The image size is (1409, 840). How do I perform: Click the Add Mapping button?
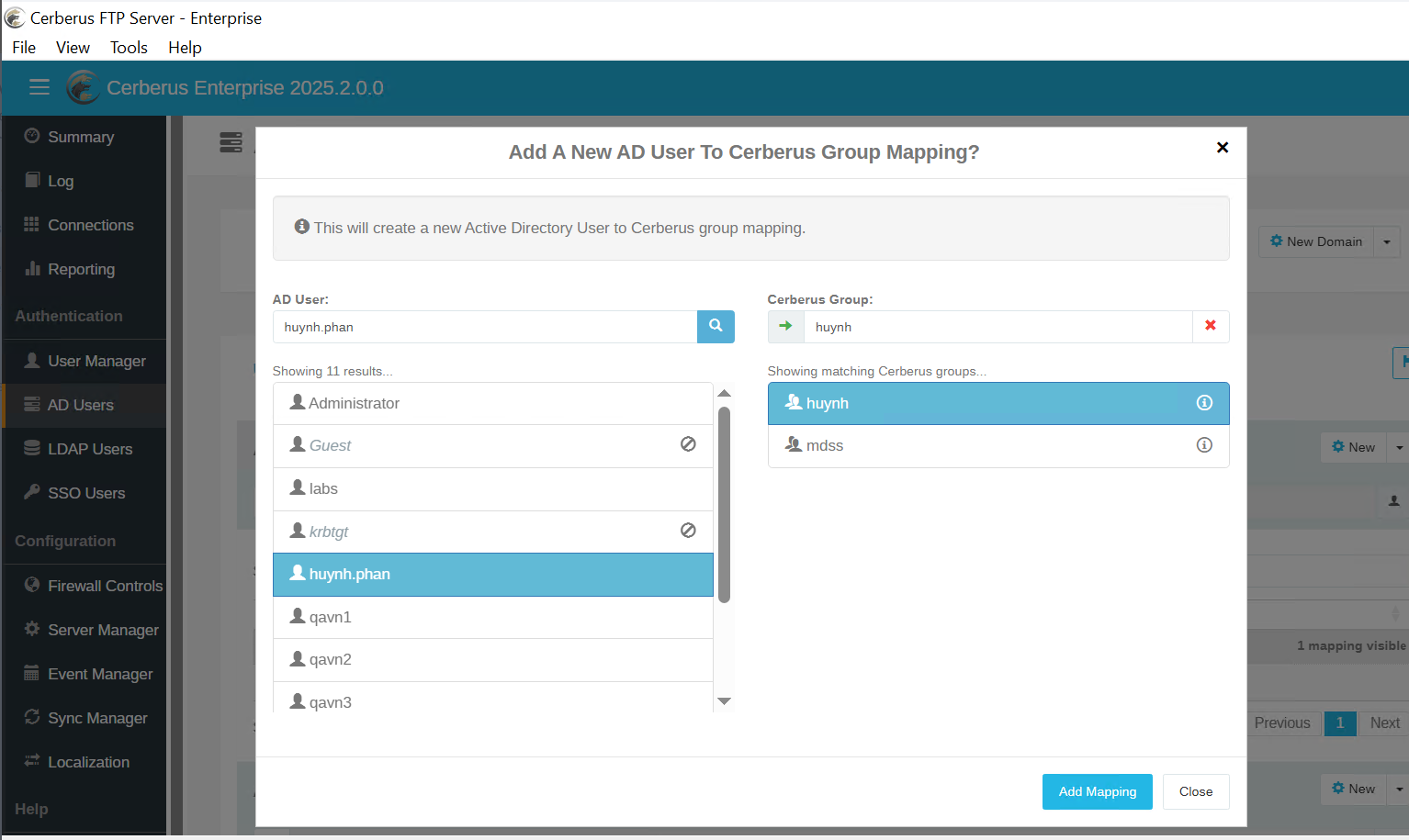point(1098,791)
